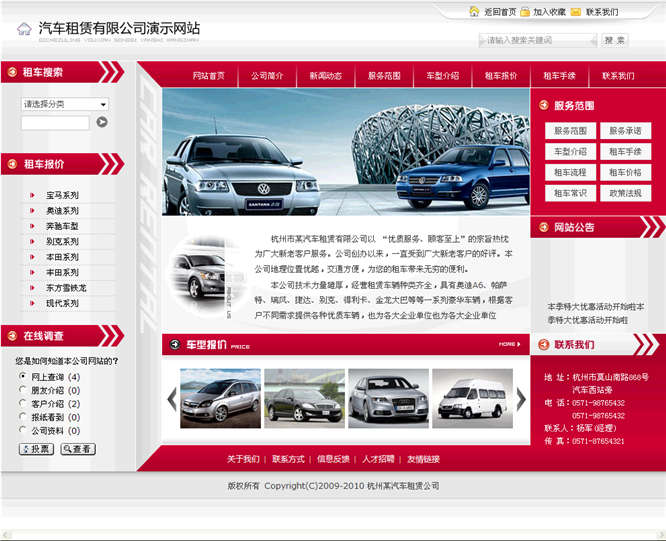Choose the 朋友介绍 radio option
The image size is (666, 541).
tap(23, 390)
